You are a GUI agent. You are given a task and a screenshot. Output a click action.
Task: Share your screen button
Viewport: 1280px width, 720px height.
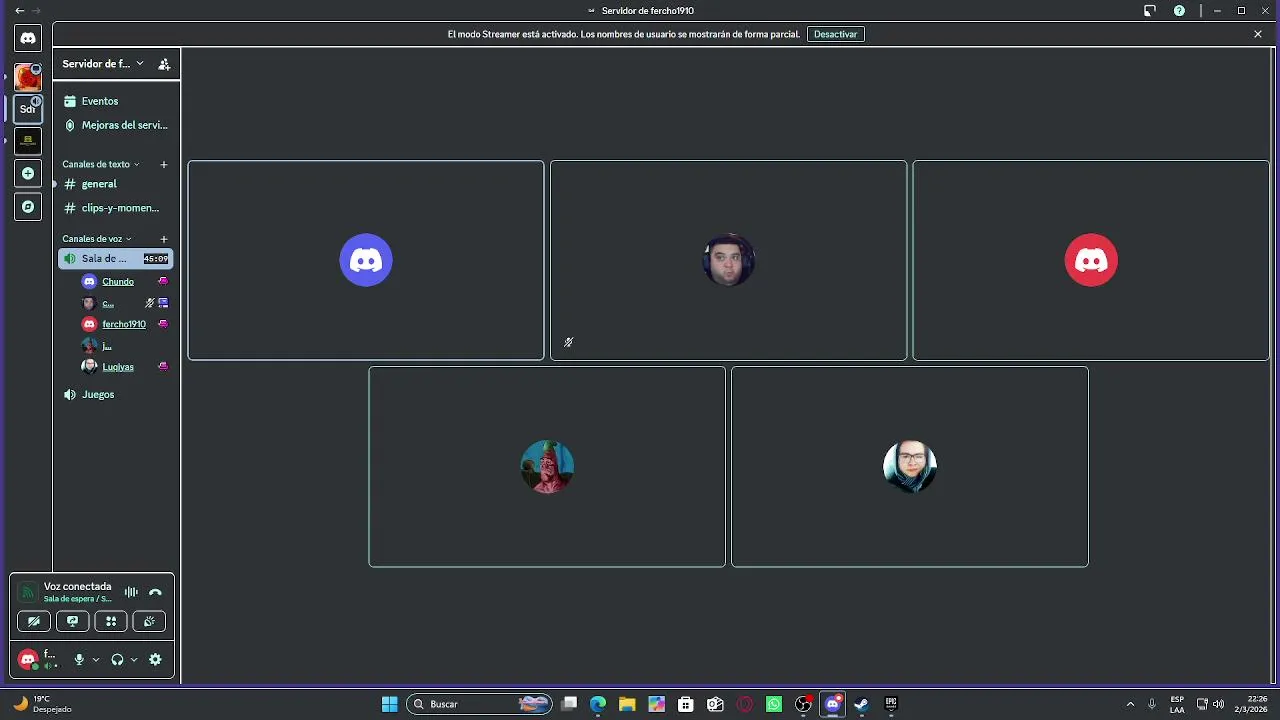click(72, 621)
